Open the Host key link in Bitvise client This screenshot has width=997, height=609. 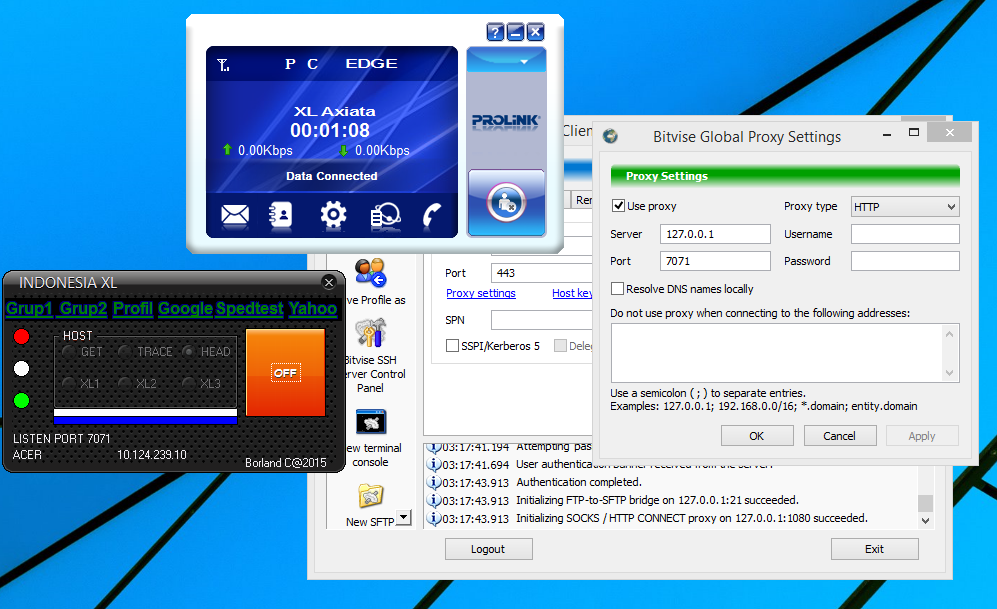click(572, 293)
